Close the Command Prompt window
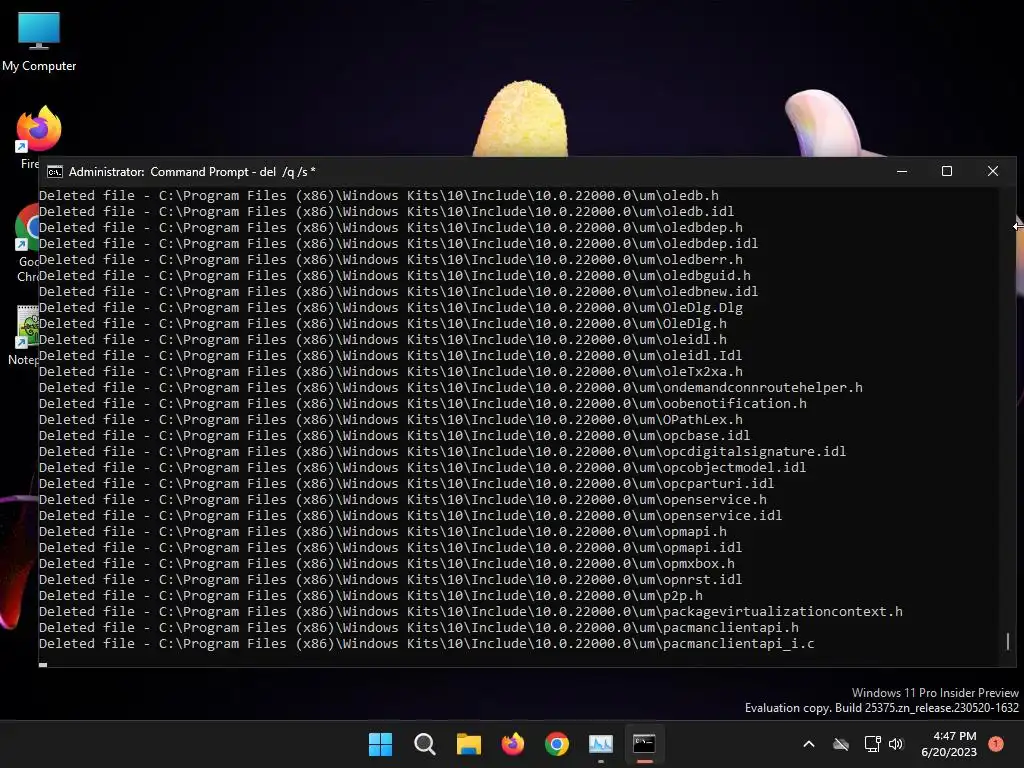 (x=993, y=171)
